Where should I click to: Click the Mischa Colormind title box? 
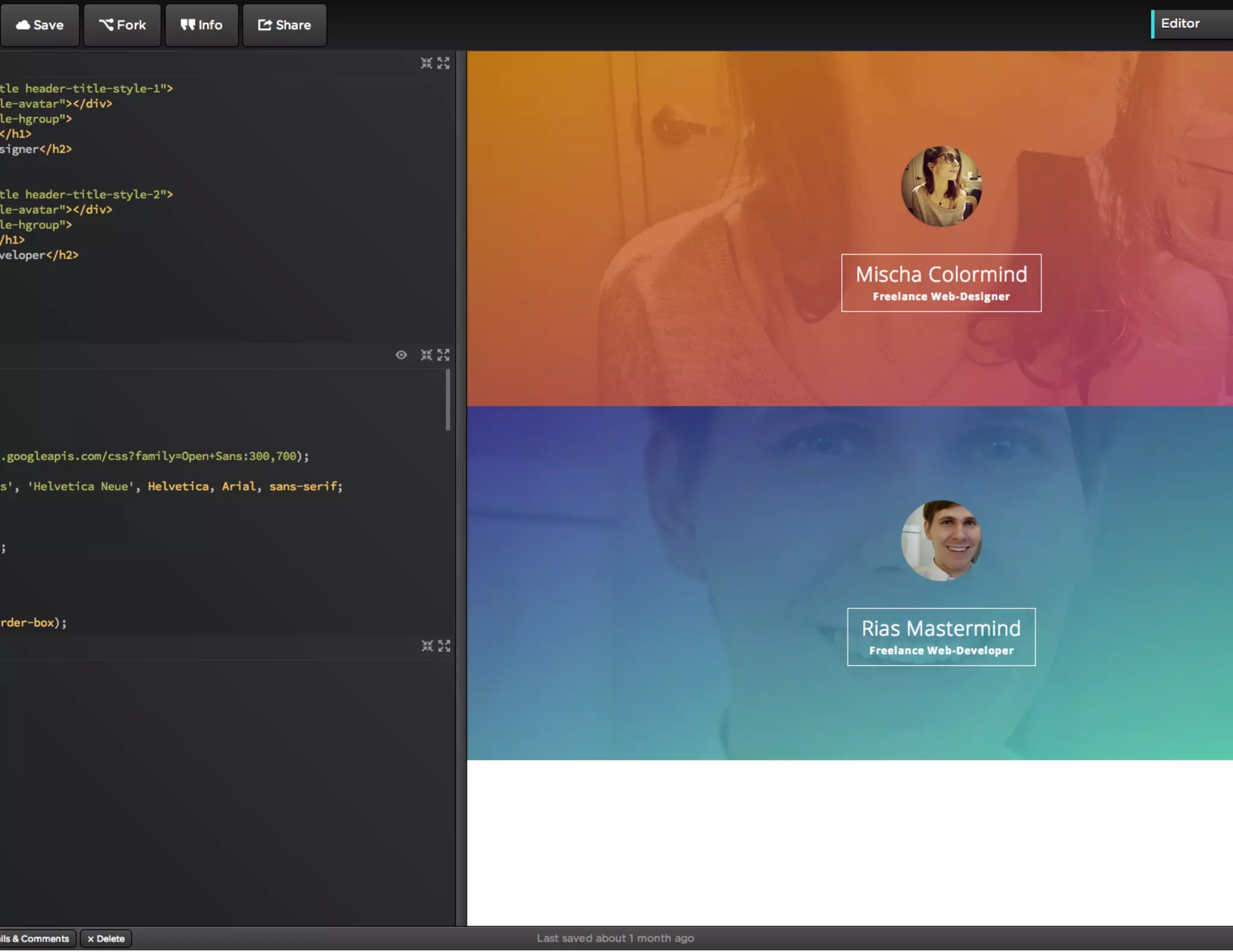click(x=941, y=283)
